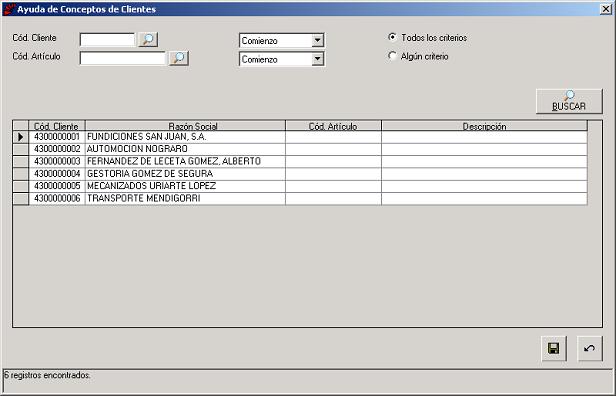
Task: Click the BUSCAR search button
Action: coord(569,101)
